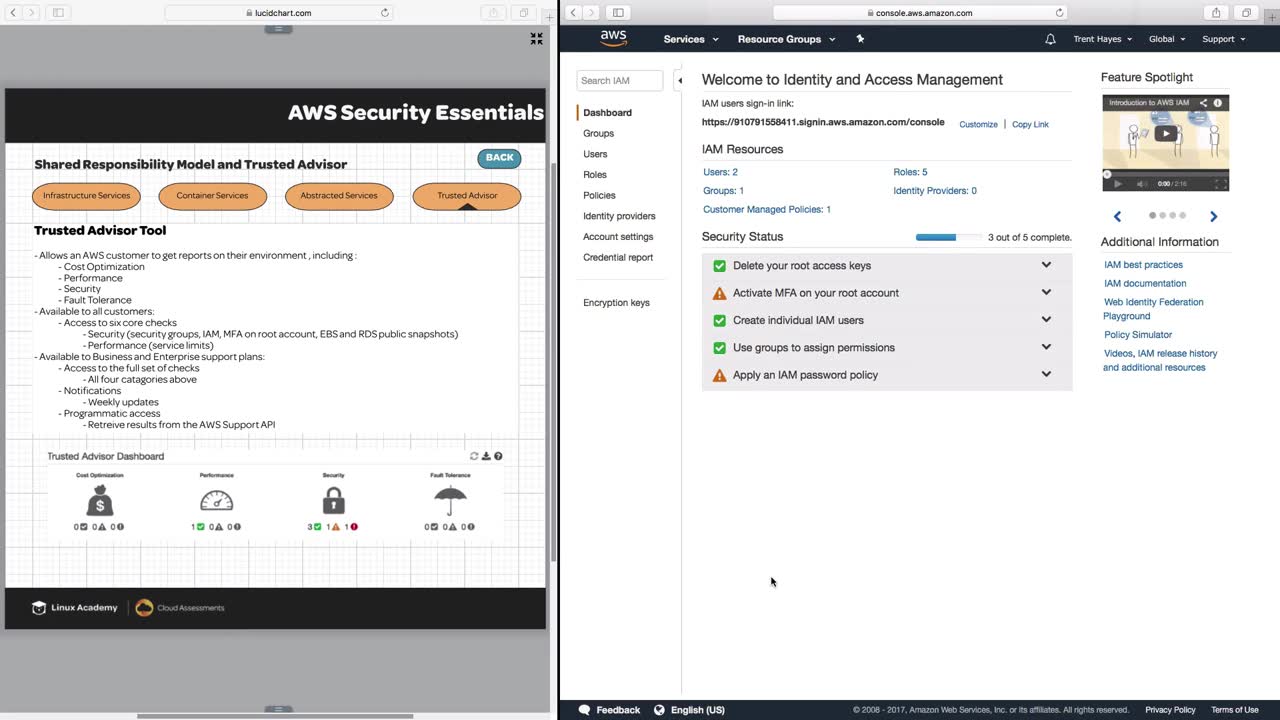1280x720 pixels.
Task: Reload the AWS console page in Safari
Action: 1060,13
